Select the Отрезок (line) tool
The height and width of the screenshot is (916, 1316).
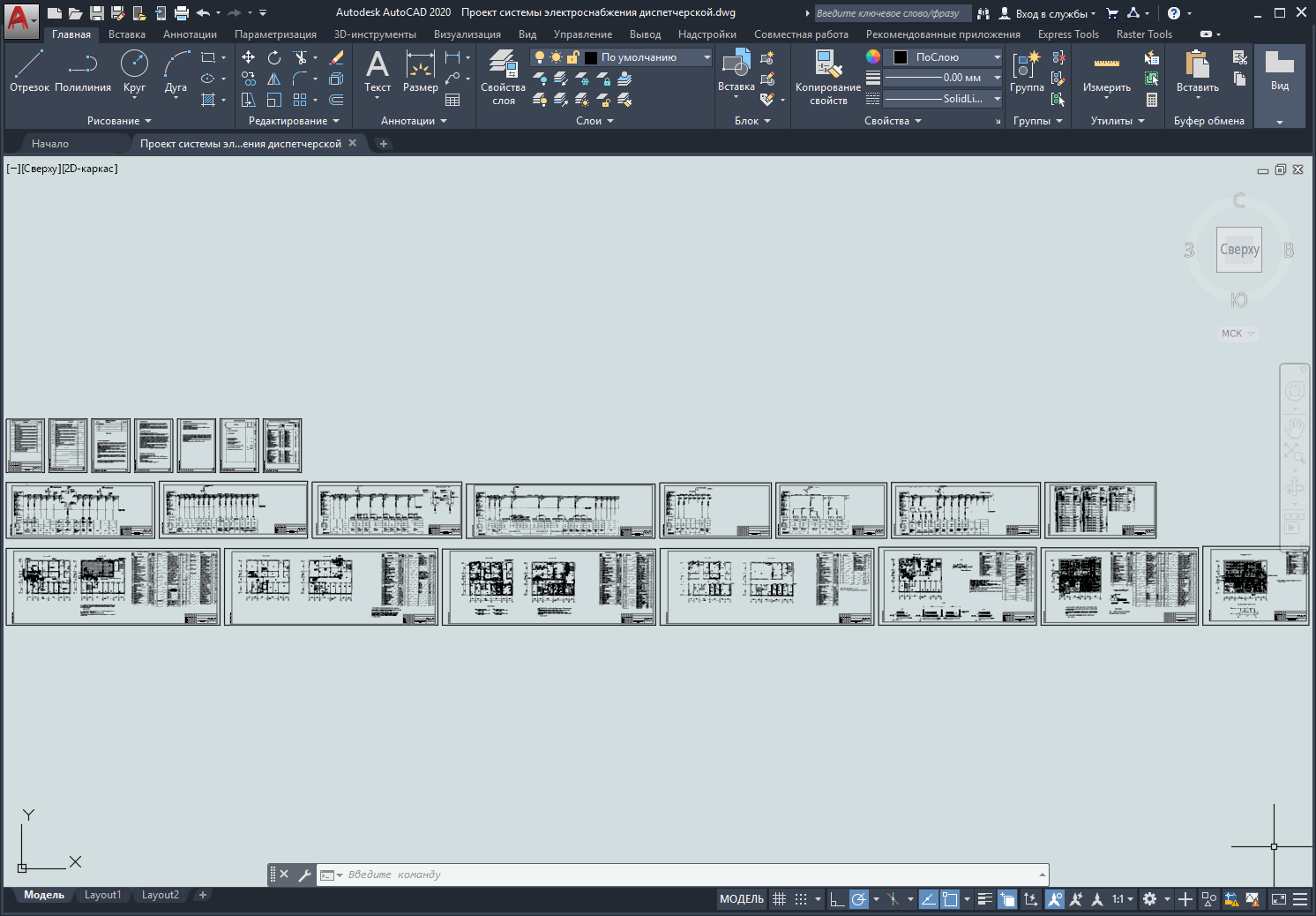(x=29, y=71)
